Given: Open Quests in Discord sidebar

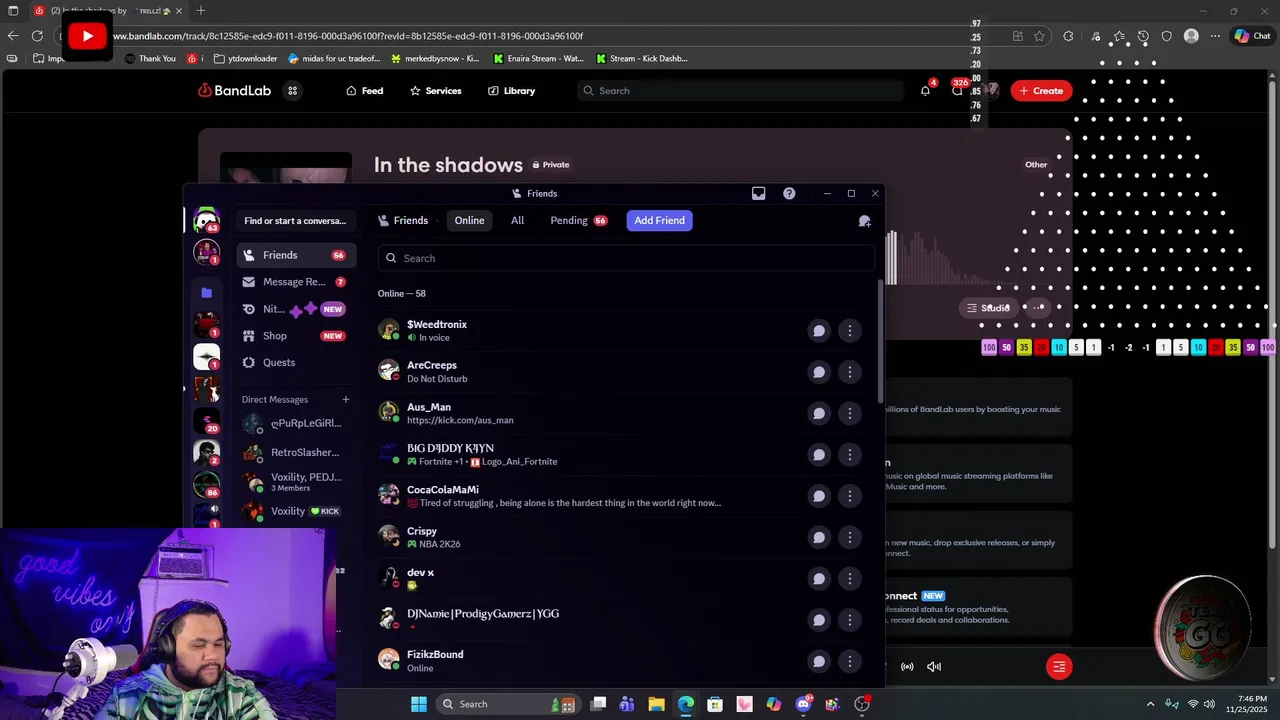Looking at the screenshot, I should click(x=296, y=363).
